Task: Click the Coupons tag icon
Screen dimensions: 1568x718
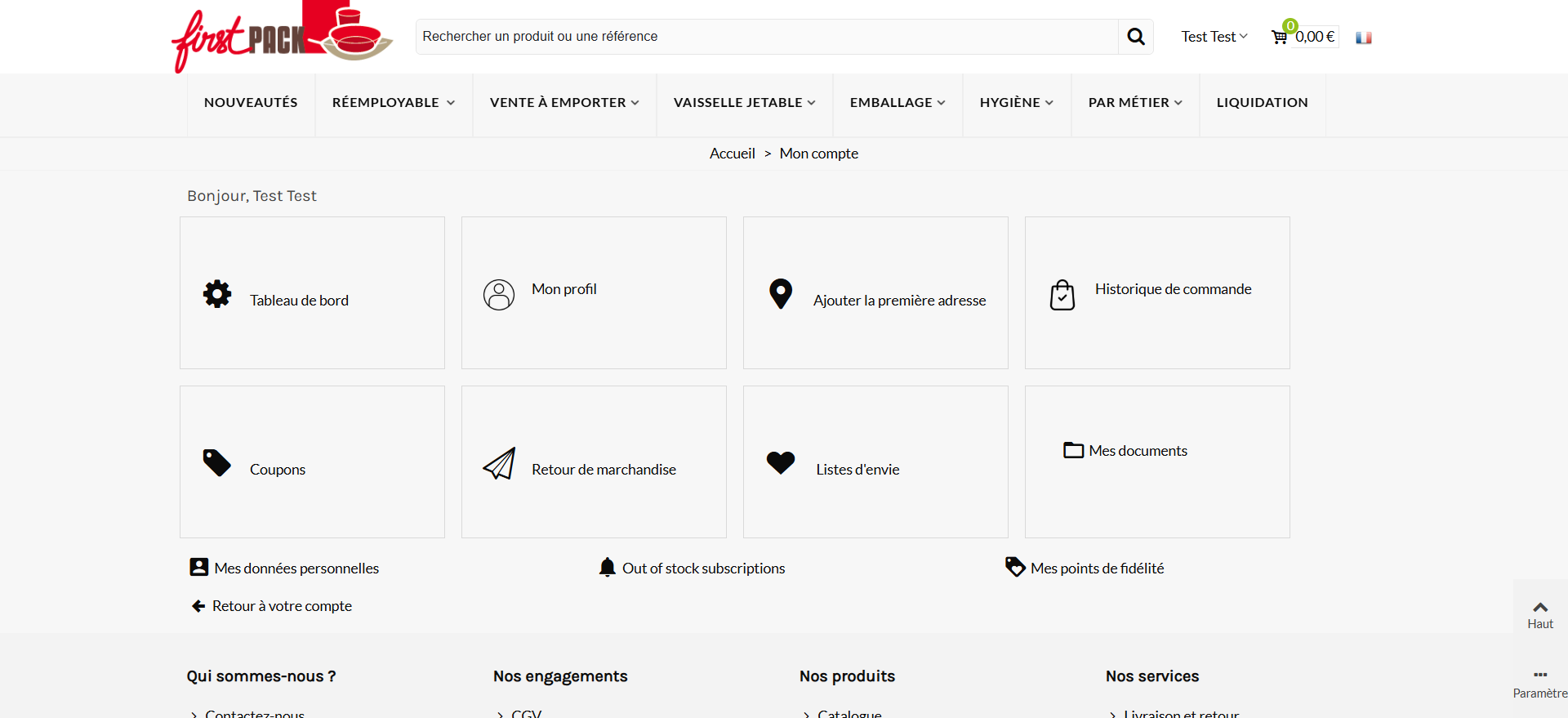Action: click(x=217, y=463)
